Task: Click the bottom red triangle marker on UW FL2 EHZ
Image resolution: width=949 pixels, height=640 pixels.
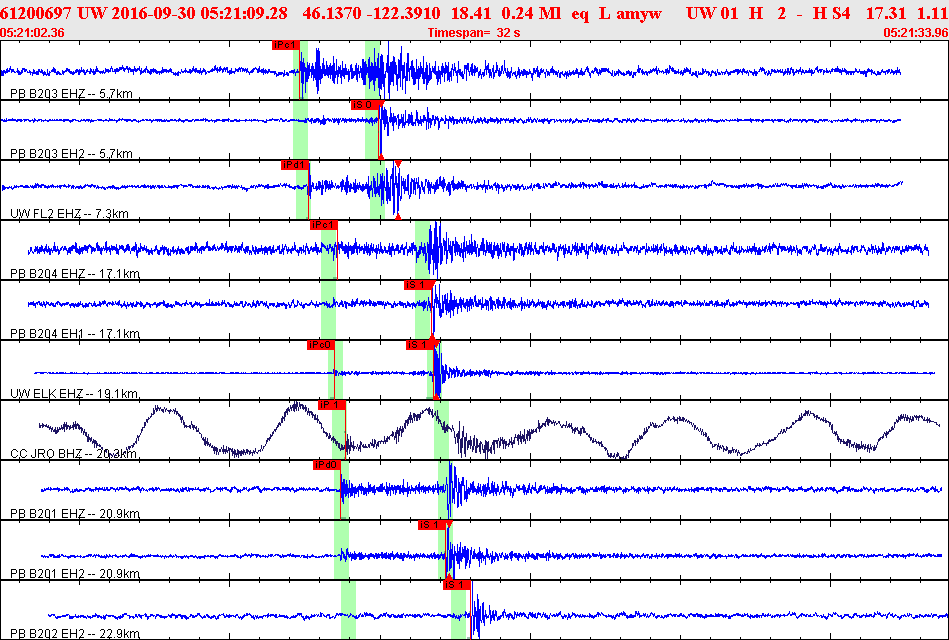Action: coord(398,216)
